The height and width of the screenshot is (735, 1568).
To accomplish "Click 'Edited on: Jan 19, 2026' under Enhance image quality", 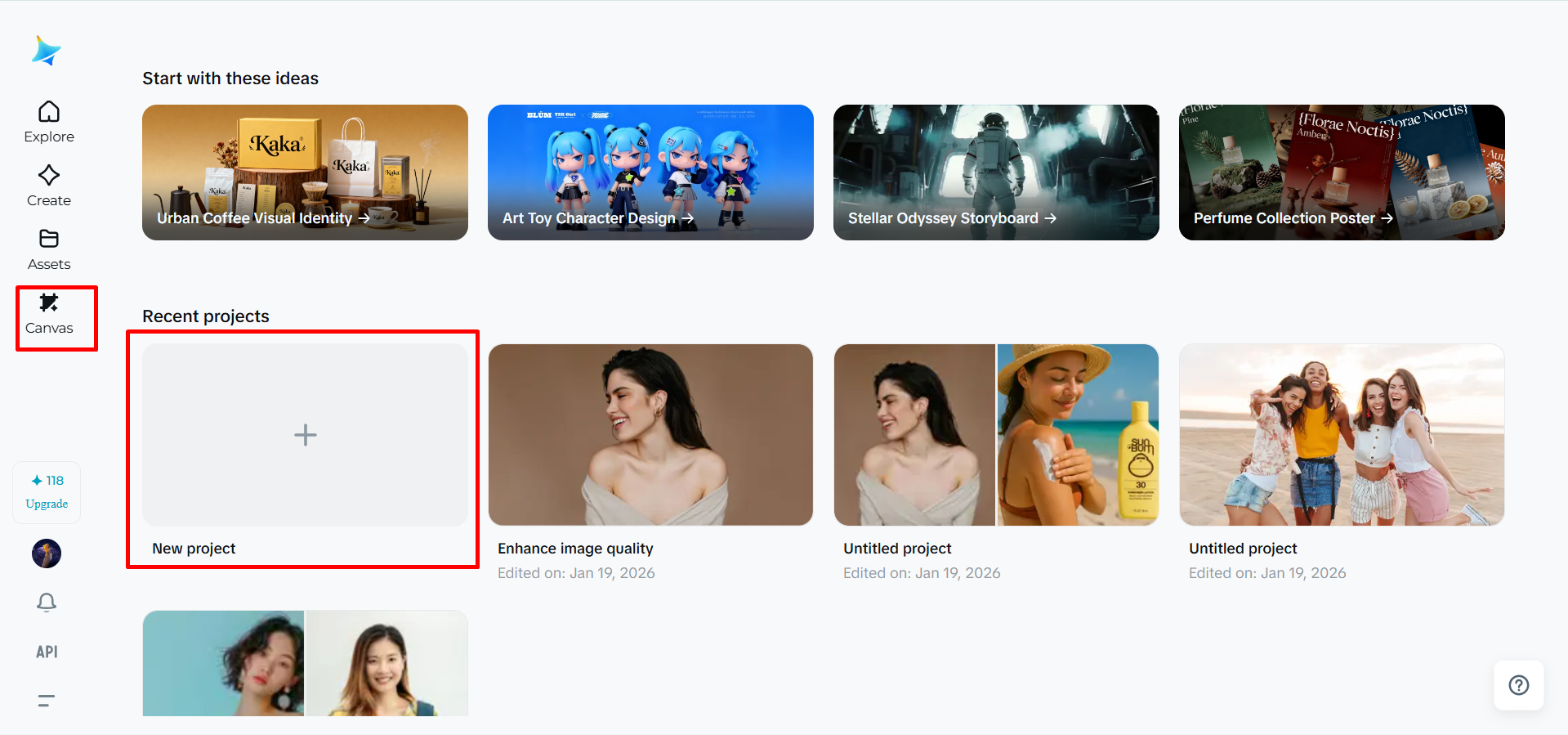I will click(576, 573).
